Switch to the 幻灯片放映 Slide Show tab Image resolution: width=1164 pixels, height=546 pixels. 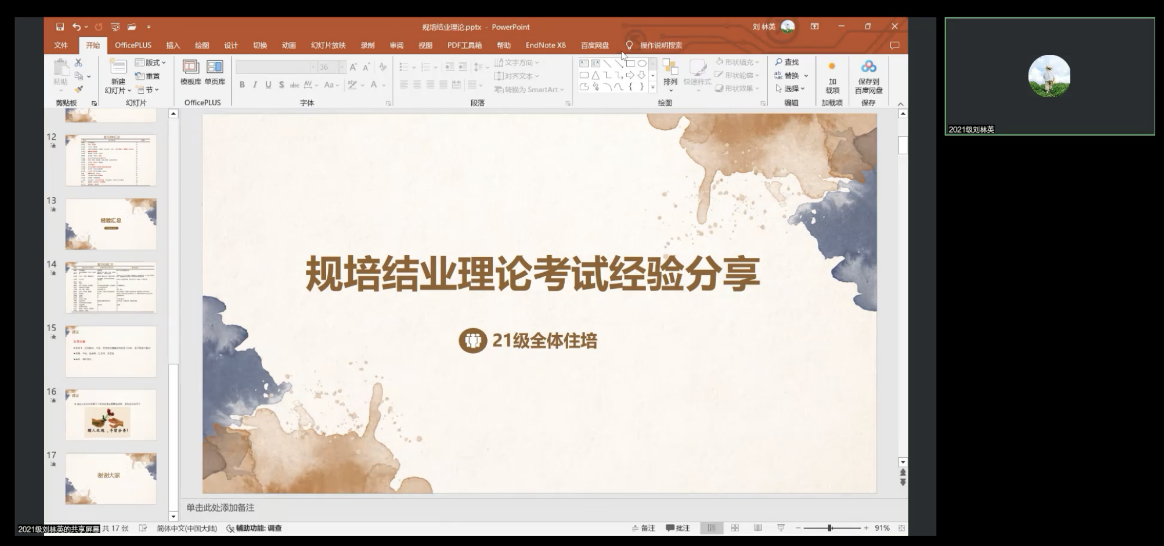pyautogui.click(x=326, y=45)
